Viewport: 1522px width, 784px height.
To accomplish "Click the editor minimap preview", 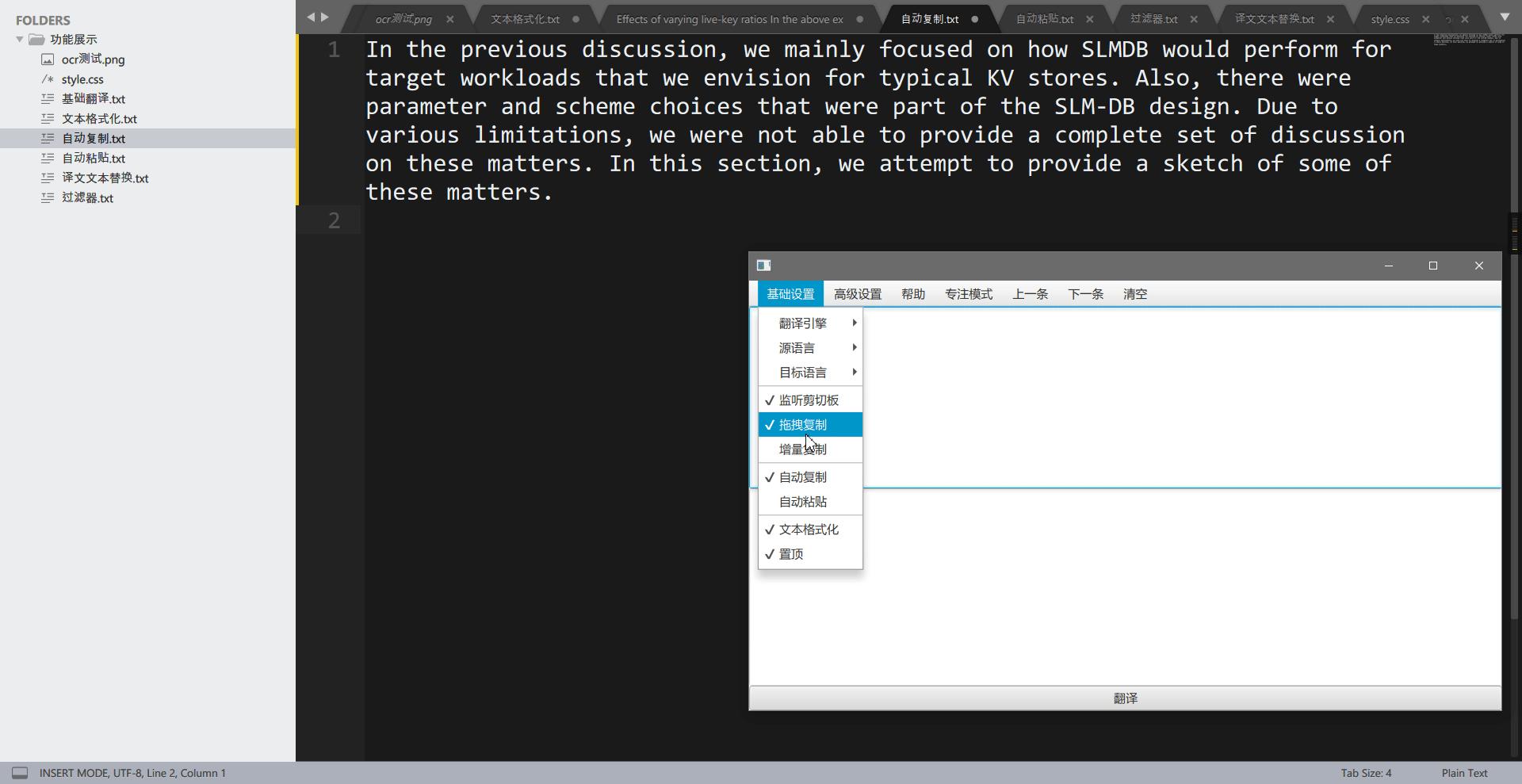I will 1469,39.
